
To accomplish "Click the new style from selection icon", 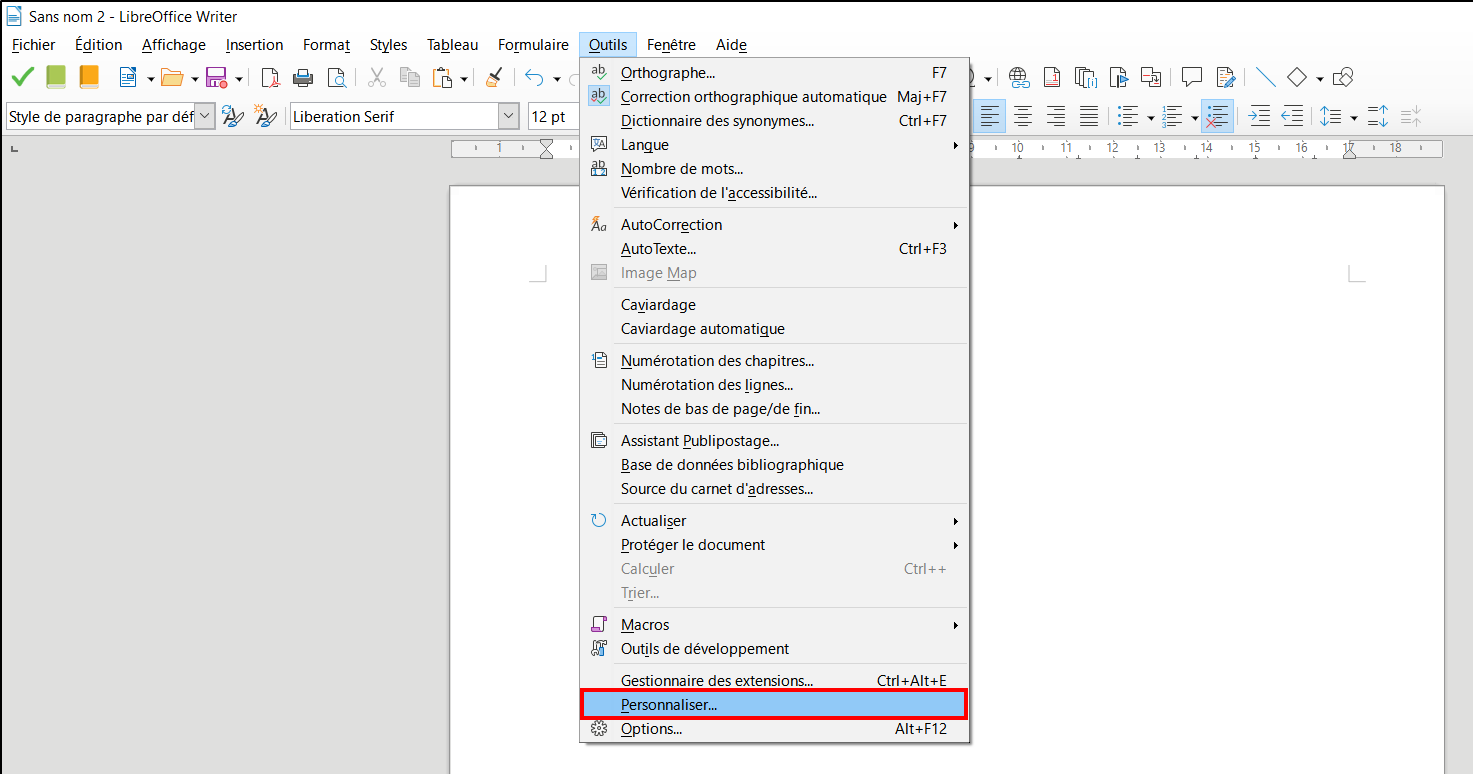I will click(265, 116).
